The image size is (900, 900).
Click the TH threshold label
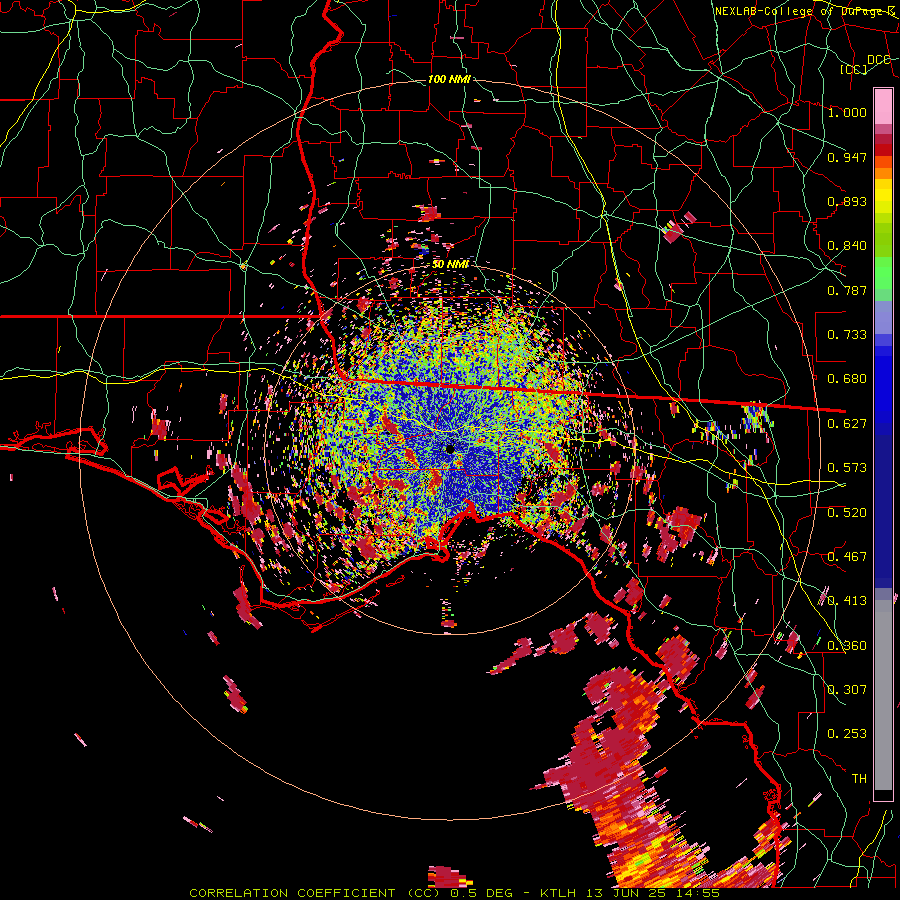[x=859, y=779]
